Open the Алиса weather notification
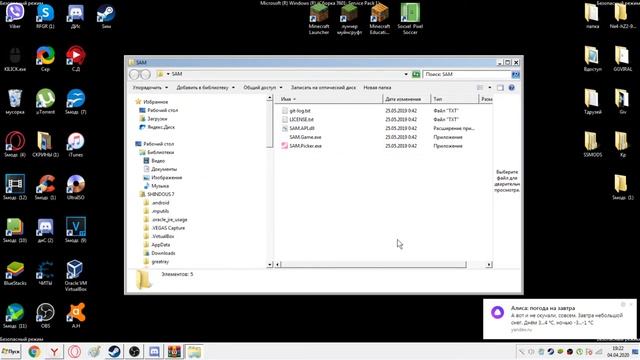This screenshot has height=360, width=640. [560, 319]
